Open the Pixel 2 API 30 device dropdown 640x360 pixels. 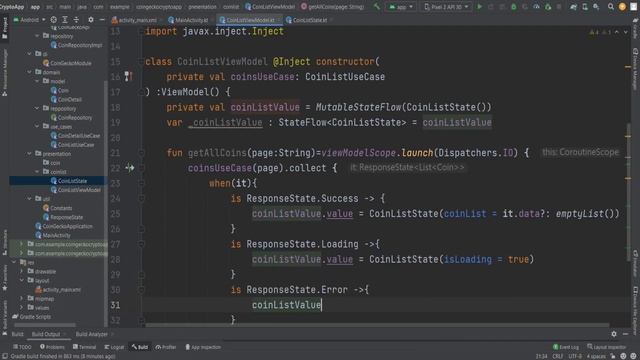pyautogui.click(x=446, y=7)
